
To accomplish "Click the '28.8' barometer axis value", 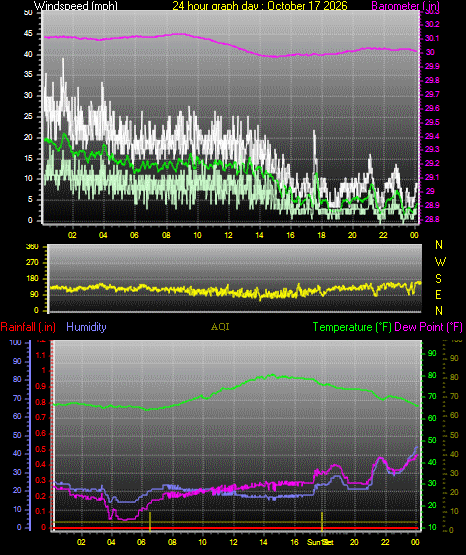I will coord(432,219).
